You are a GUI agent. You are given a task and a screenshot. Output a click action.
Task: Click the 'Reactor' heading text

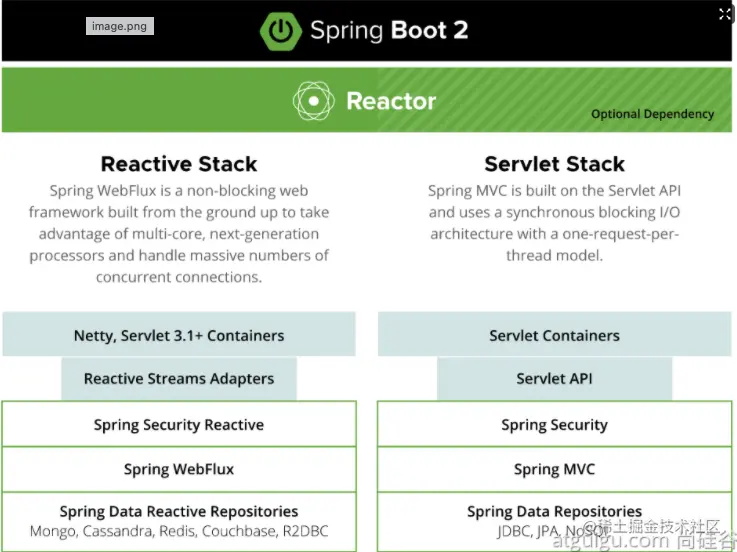(391, 101)
